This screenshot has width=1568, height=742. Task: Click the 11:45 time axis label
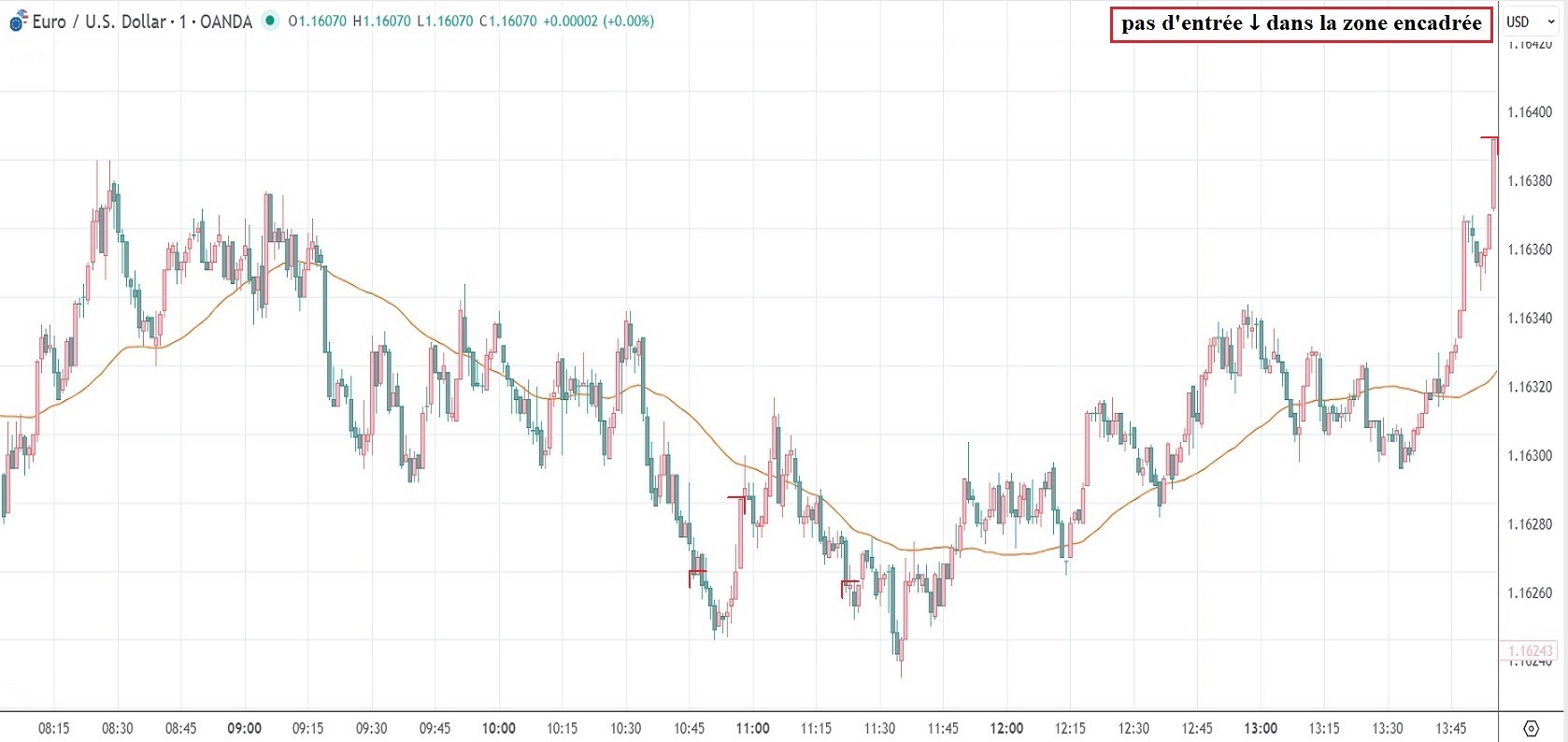[x=944, y=729]
